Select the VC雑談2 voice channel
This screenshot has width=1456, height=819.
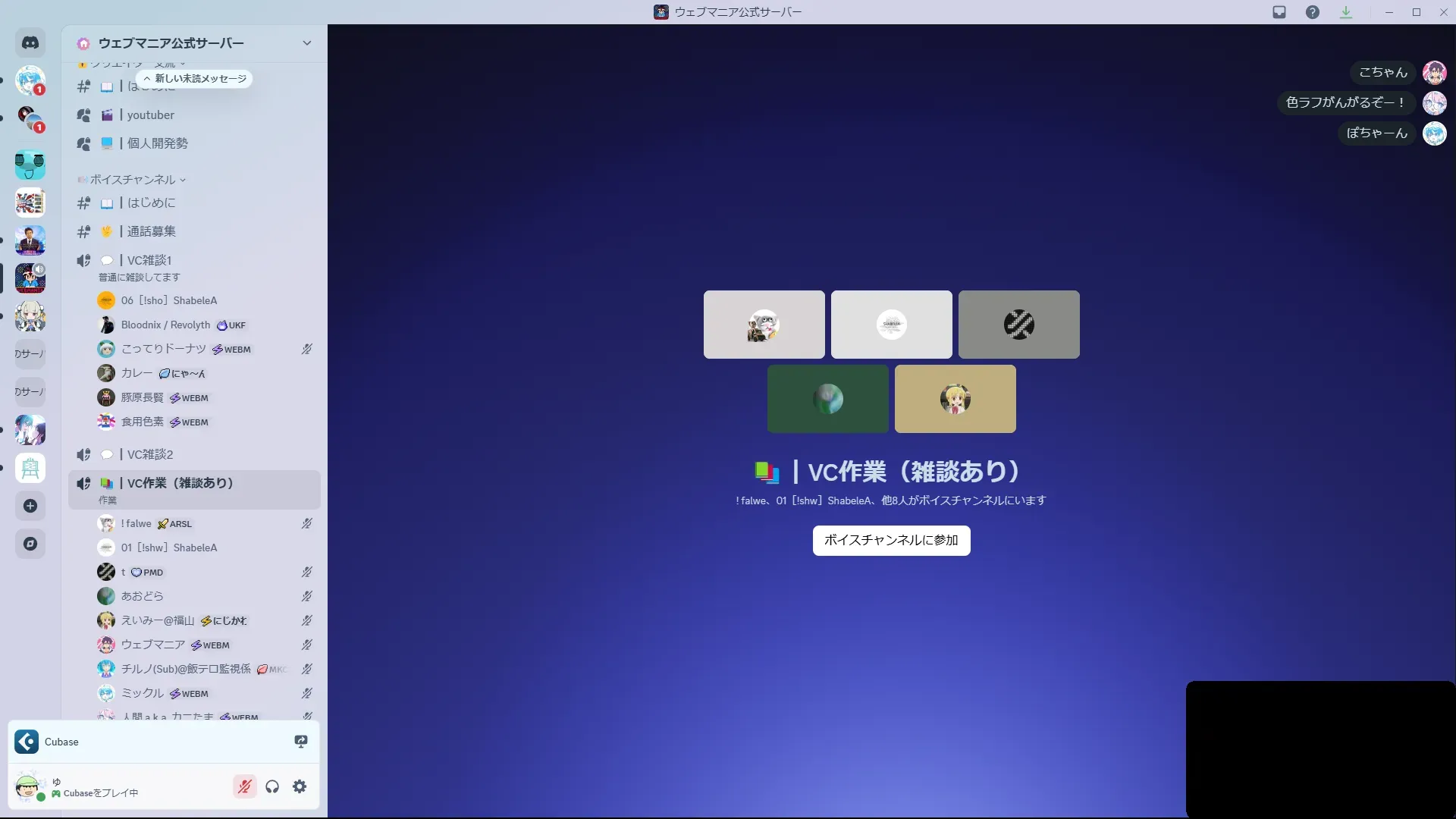(x=150, y=454)
